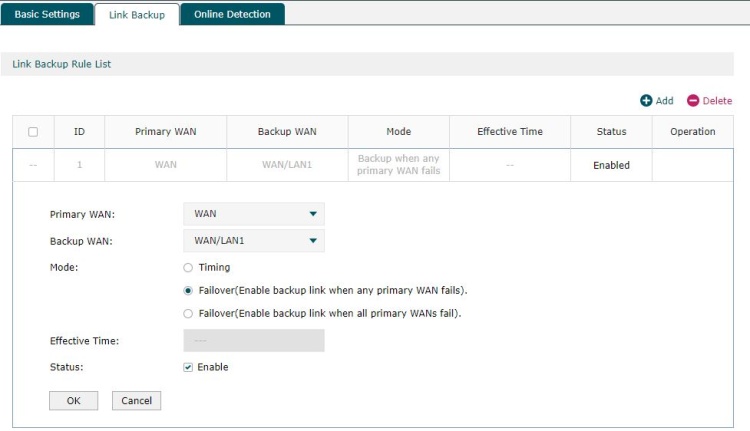Click the OK button
The height and width of the screenshot is (431, 750).
pyautogui.click(x=74, y=400)
